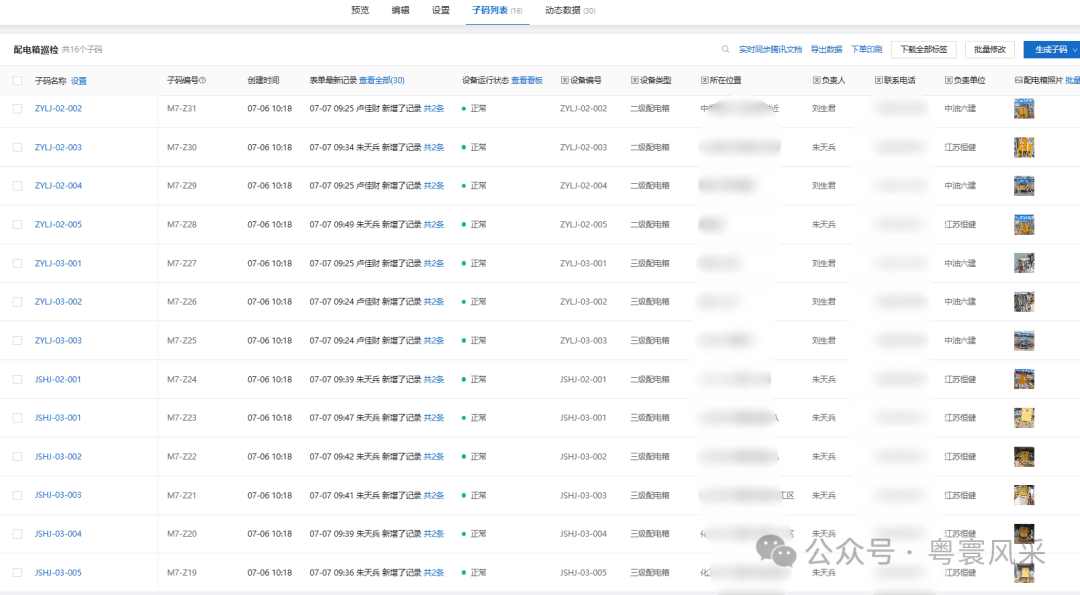Viewport: 1080px width, 595px height.
Task: Open the photo thumbnail in the ZYLJ-02-002 row
Action: click(x=1023, y=108)
